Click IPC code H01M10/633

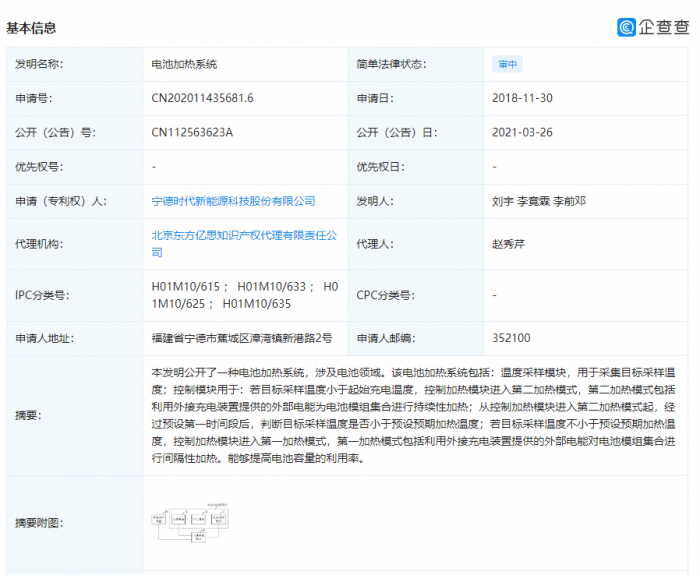(273, 287)
